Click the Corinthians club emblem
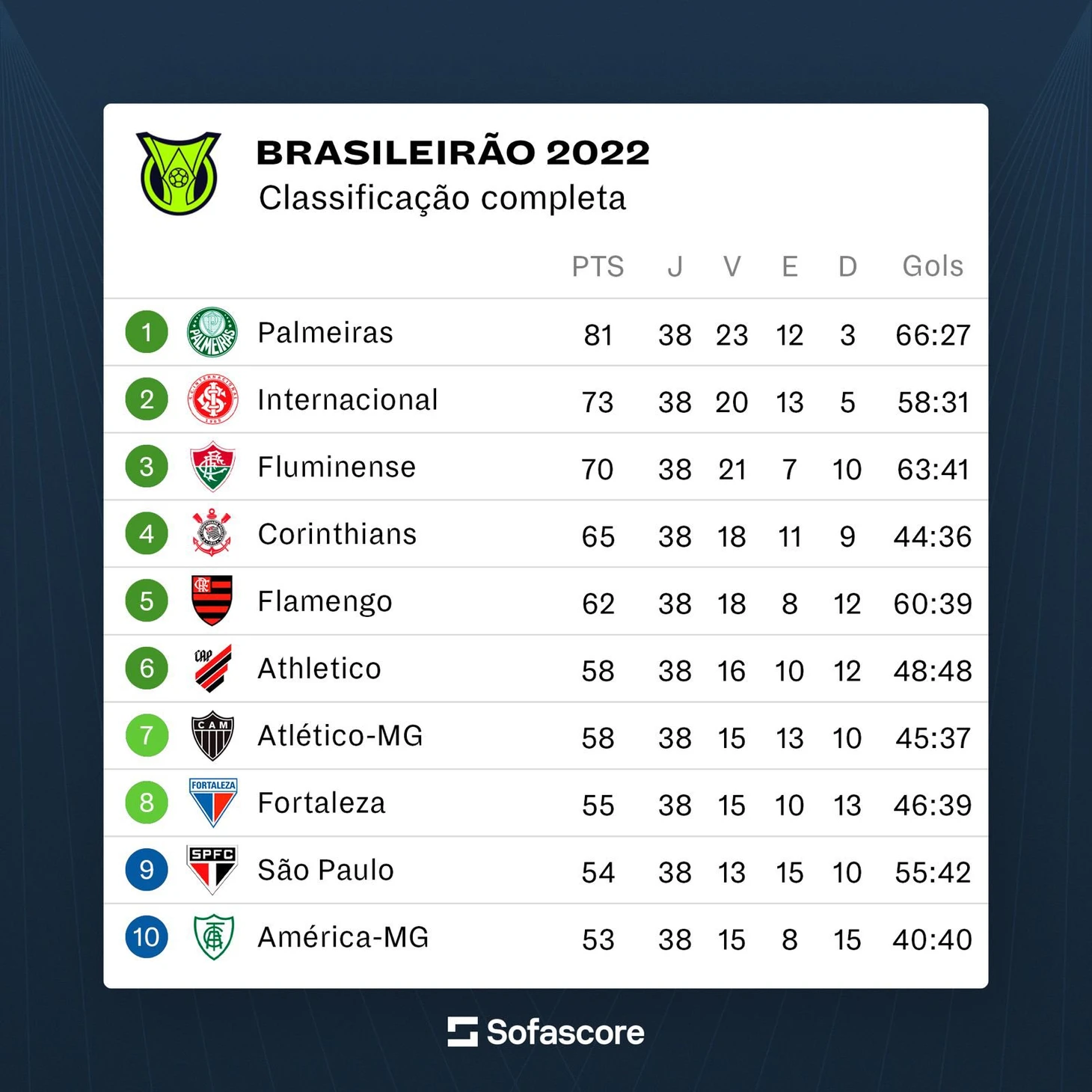Image resolution: width=1092 pixels, height=1092 pixels. (x=212, y=533)
